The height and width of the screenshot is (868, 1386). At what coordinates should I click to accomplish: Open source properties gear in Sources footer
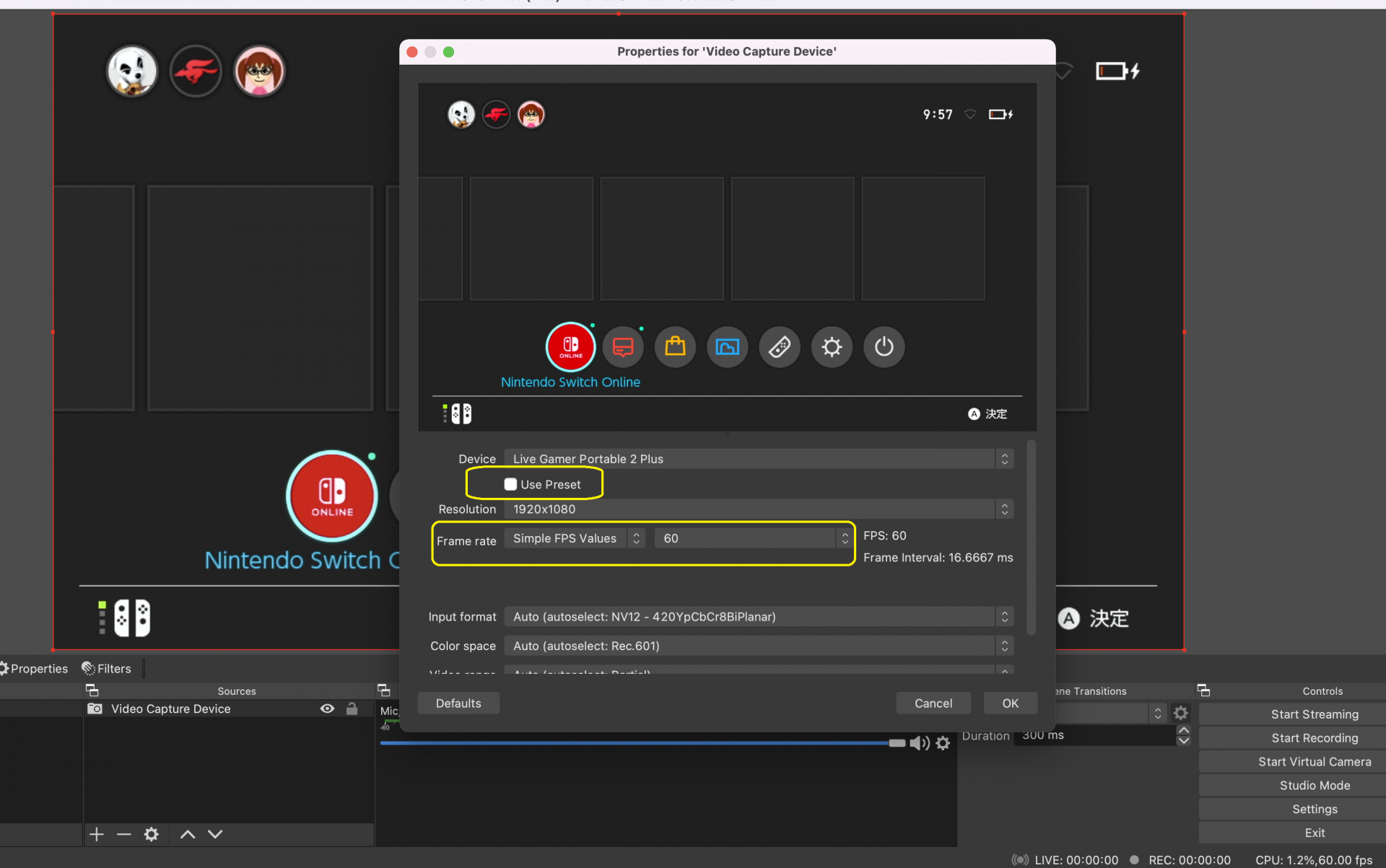click(x=151, y=834)
